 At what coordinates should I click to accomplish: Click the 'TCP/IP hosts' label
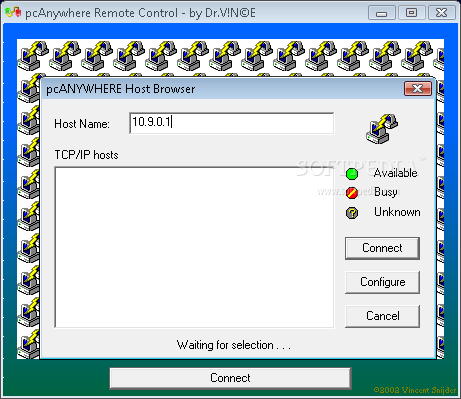(86, 155)
